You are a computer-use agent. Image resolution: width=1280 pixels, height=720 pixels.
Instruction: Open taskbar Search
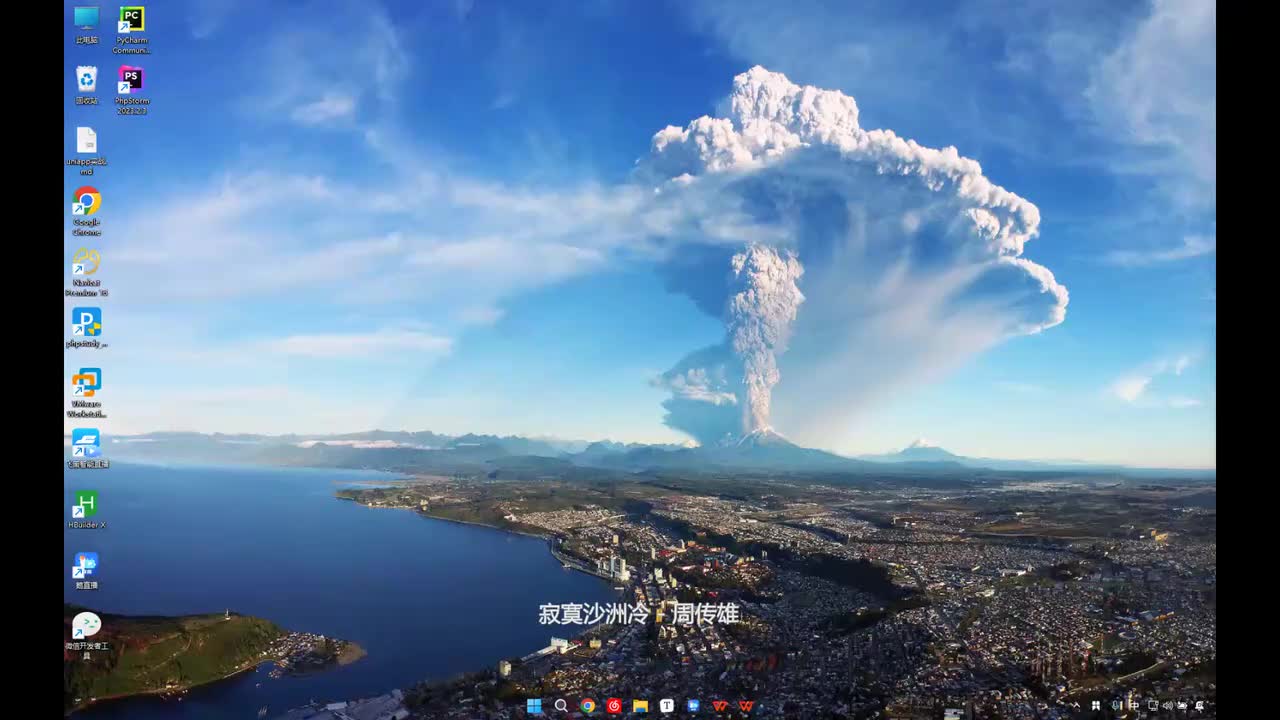coord(561,705)
